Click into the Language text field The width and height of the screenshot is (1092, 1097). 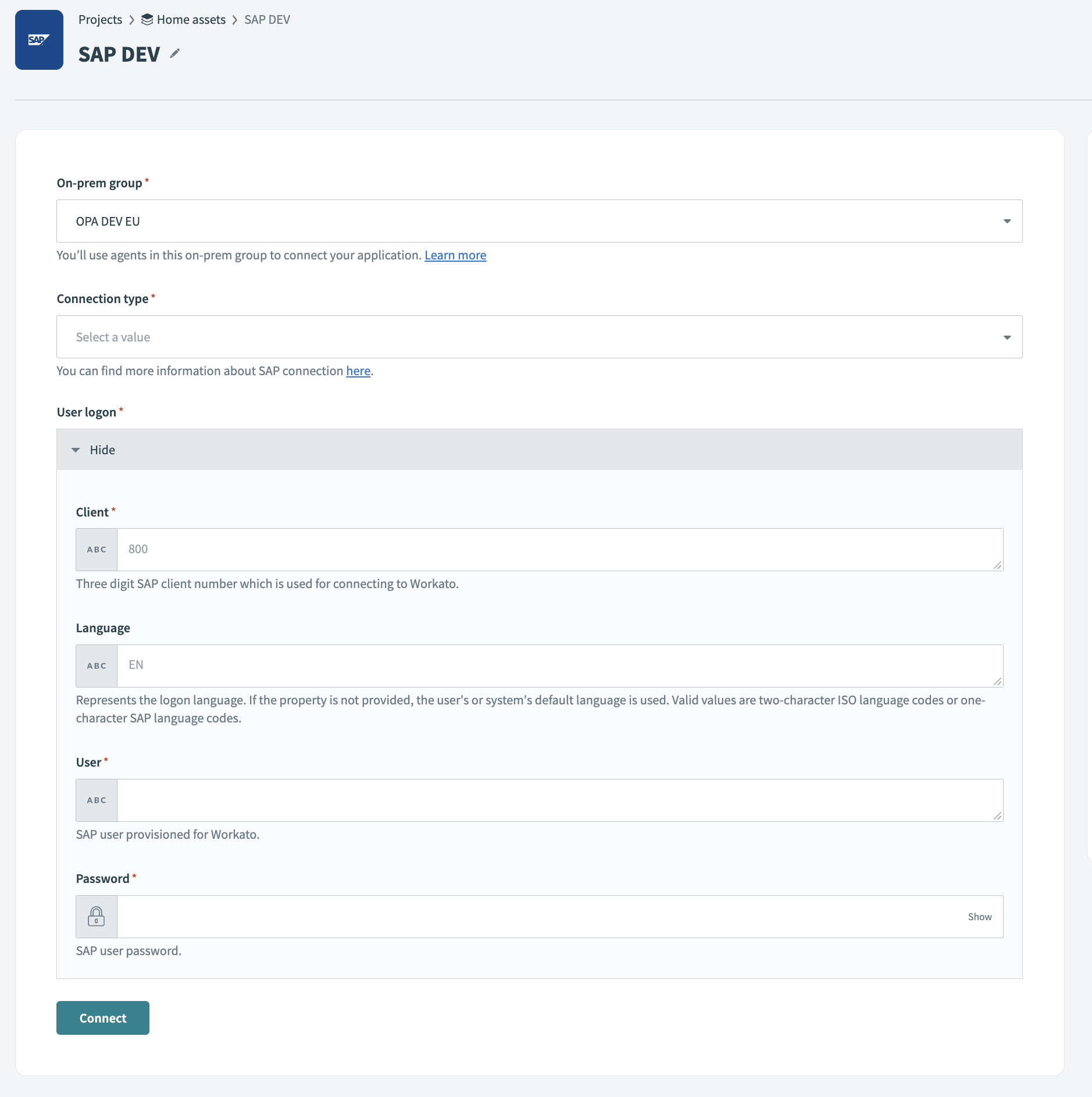558,666
